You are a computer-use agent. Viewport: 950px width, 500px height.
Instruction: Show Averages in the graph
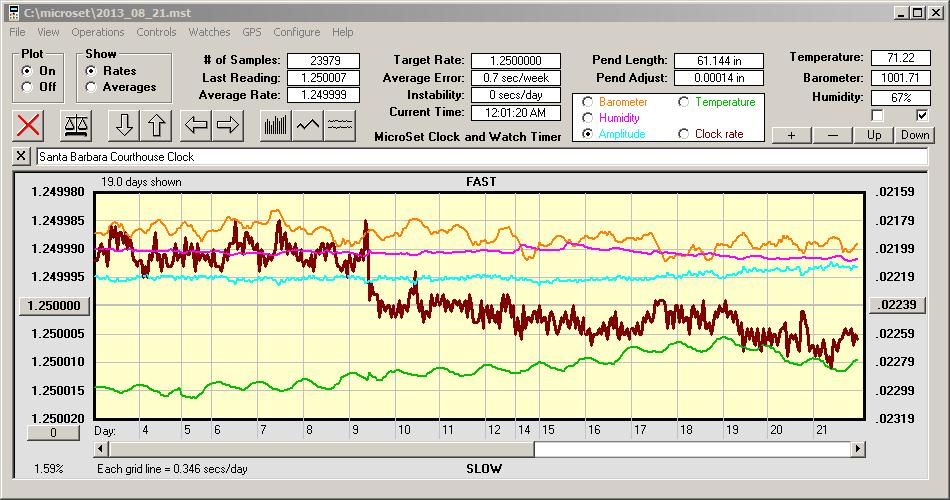91,87
